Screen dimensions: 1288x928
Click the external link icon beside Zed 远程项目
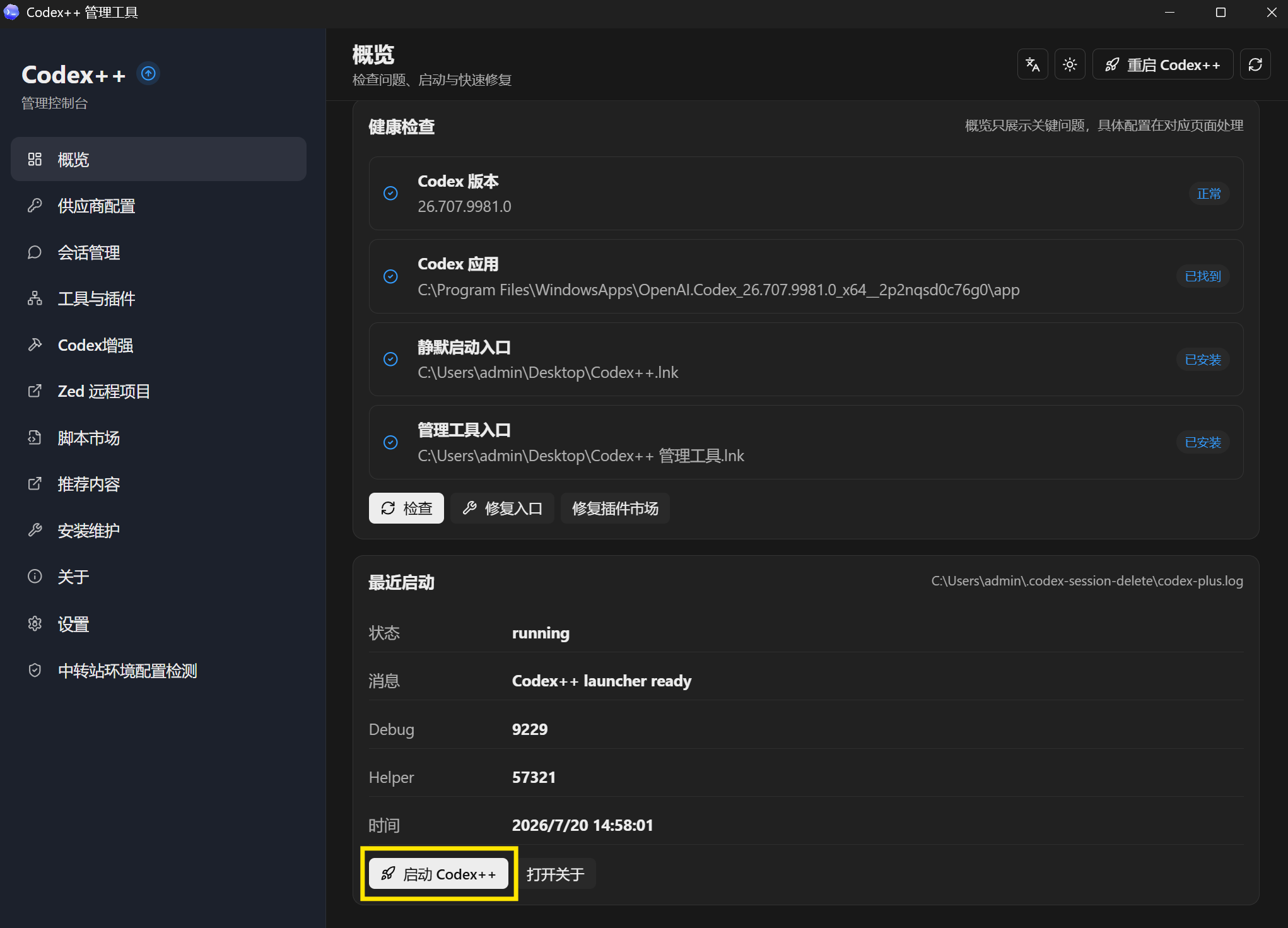point(35,391)
